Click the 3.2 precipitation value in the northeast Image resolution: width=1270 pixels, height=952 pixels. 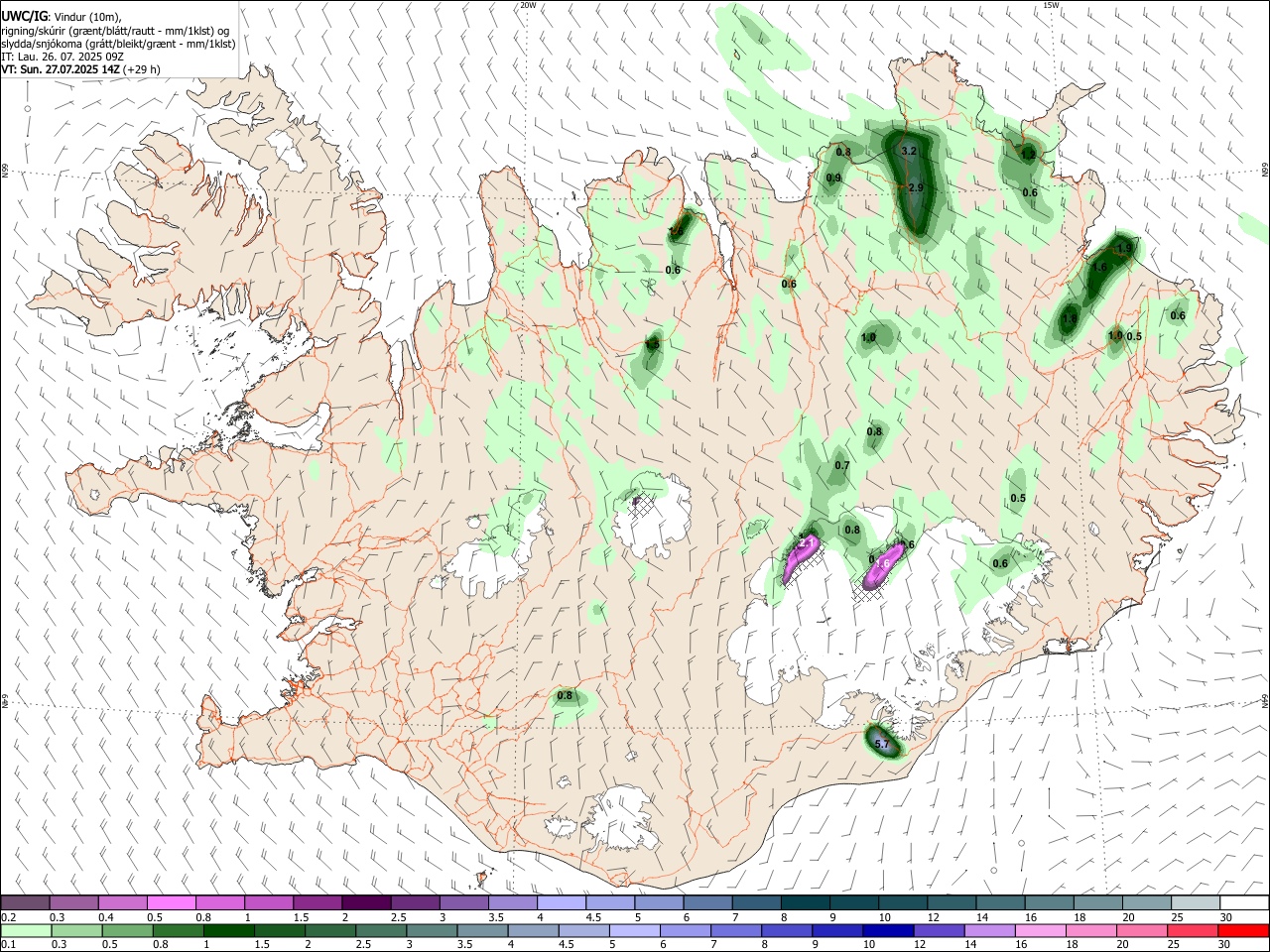pos(908,152)
